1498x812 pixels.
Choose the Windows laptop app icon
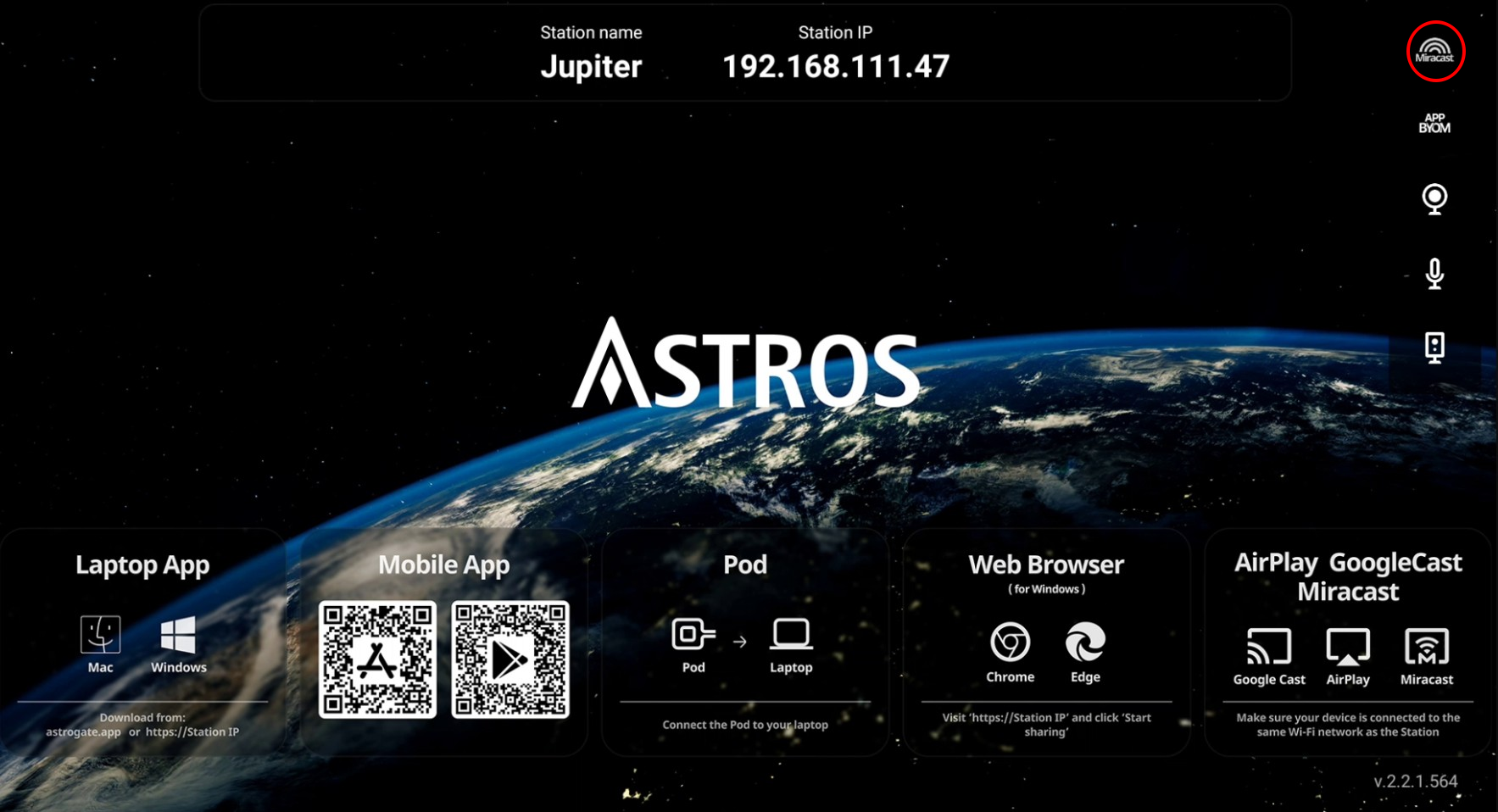(178, 634)
